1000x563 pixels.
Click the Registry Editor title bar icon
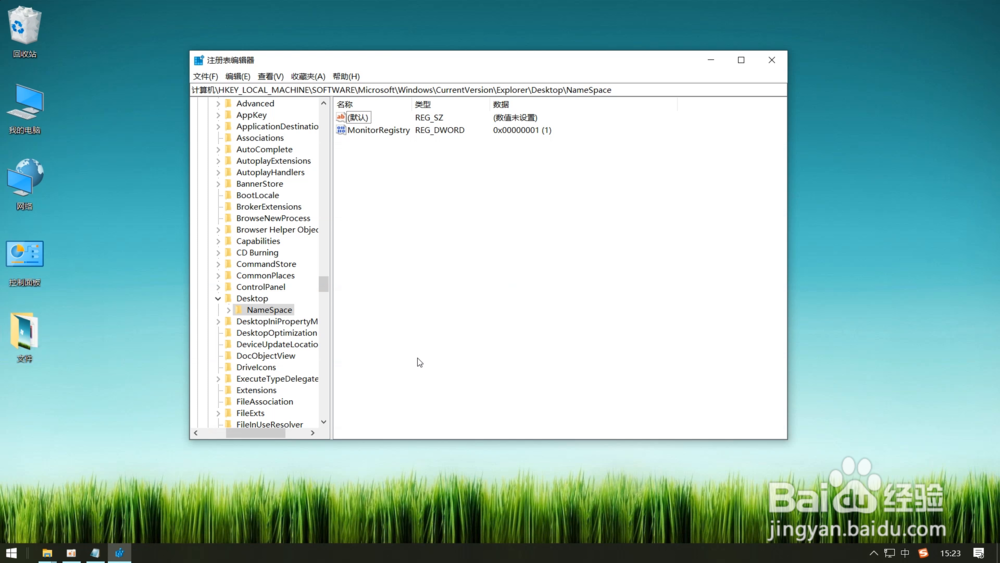tap(199, 60)
